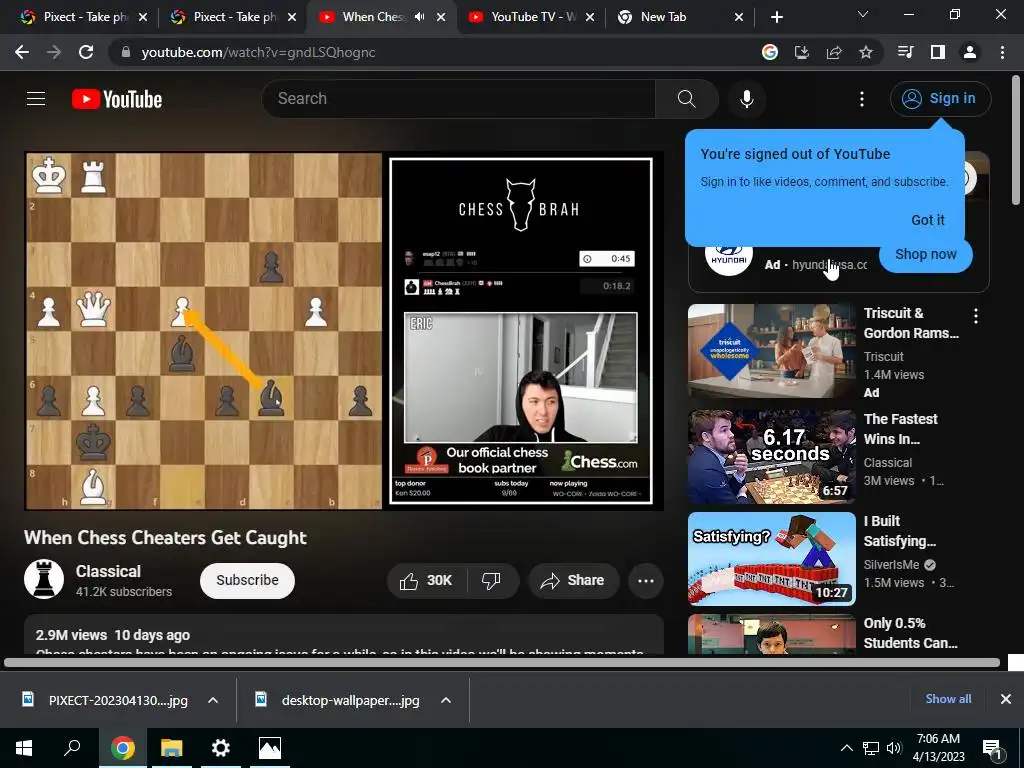
Task: Click Show all downloads
Action: click(948, 699)
